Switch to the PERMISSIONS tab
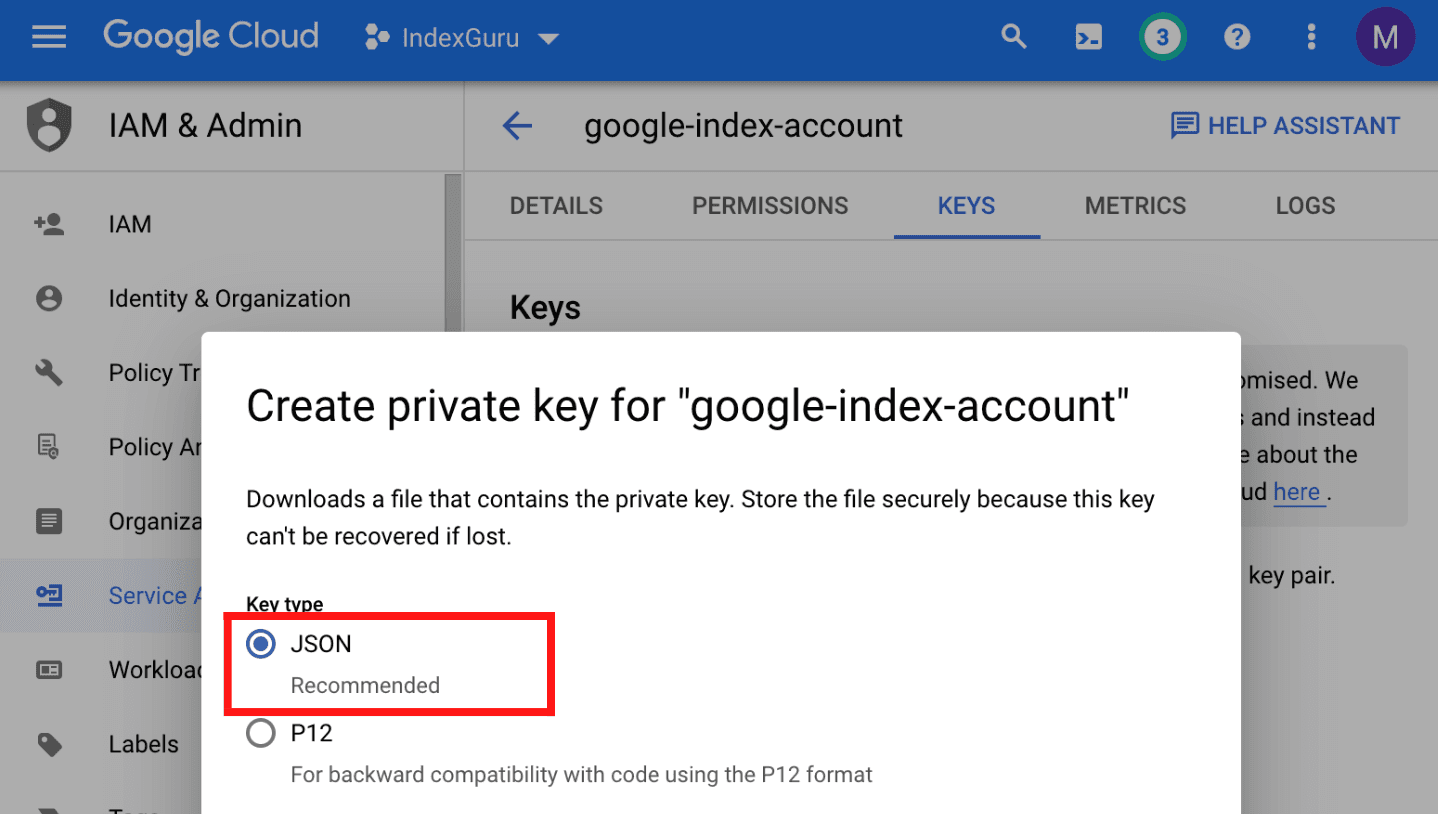Screen dimensions: 1438x814 (770, 206)
